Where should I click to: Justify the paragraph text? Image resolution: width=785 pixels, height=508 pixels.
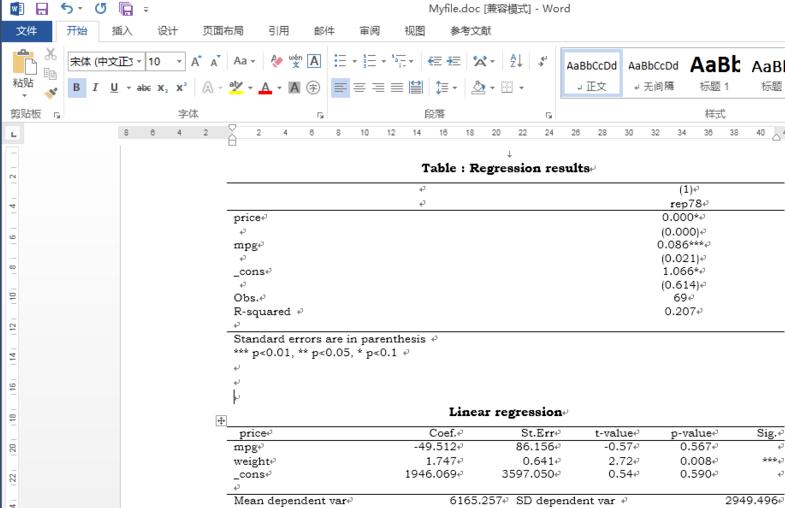397,88
